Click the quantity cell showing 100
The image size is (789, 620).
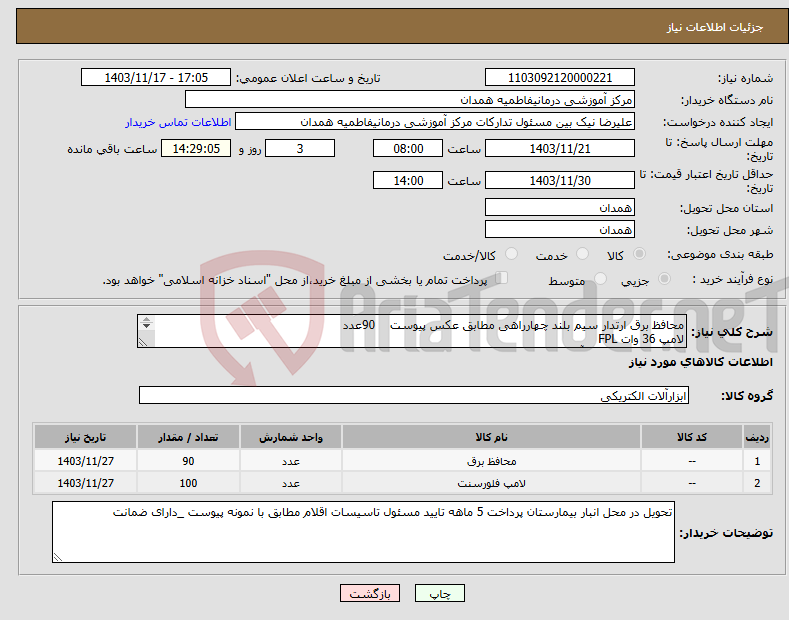point(188,483)
